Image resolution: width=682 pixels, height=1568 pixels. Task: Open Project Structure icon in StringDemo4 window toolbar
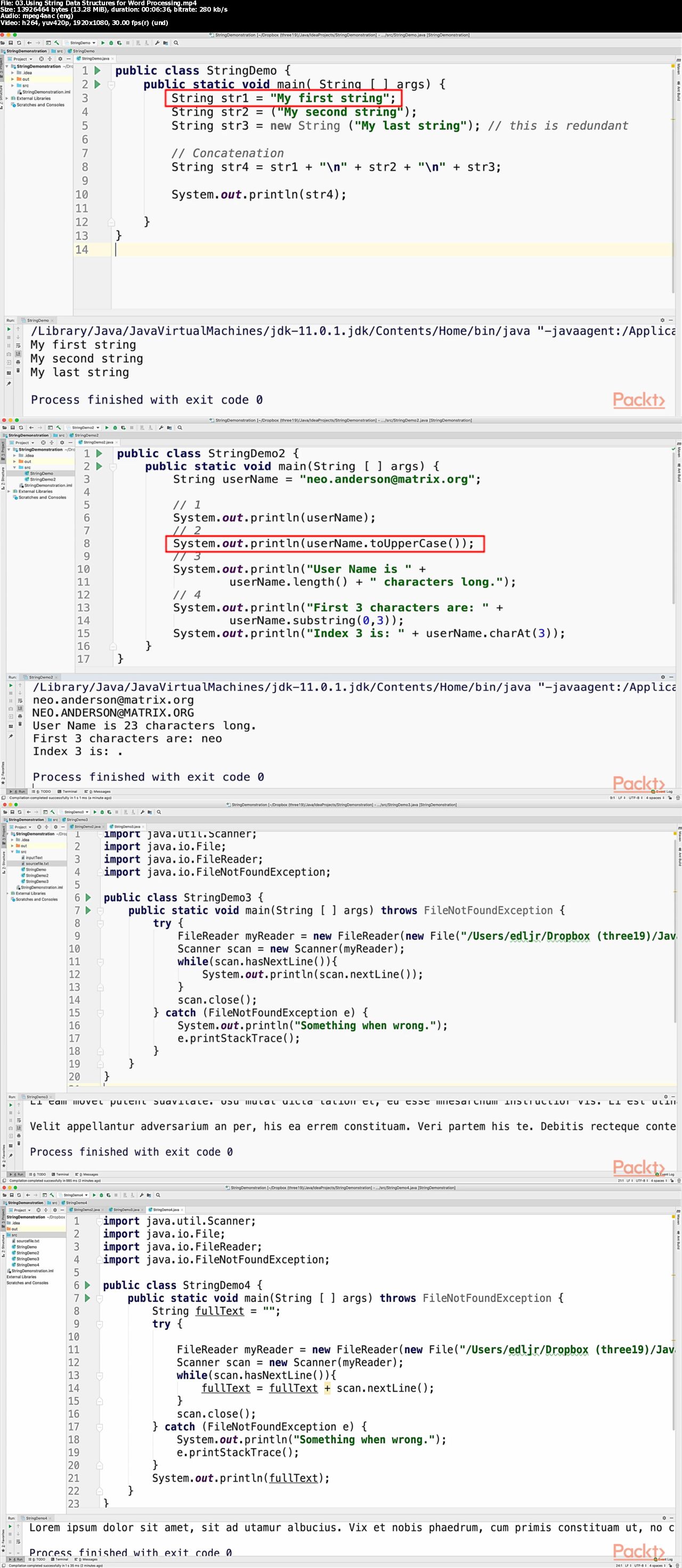click(x=149, y=1195)
